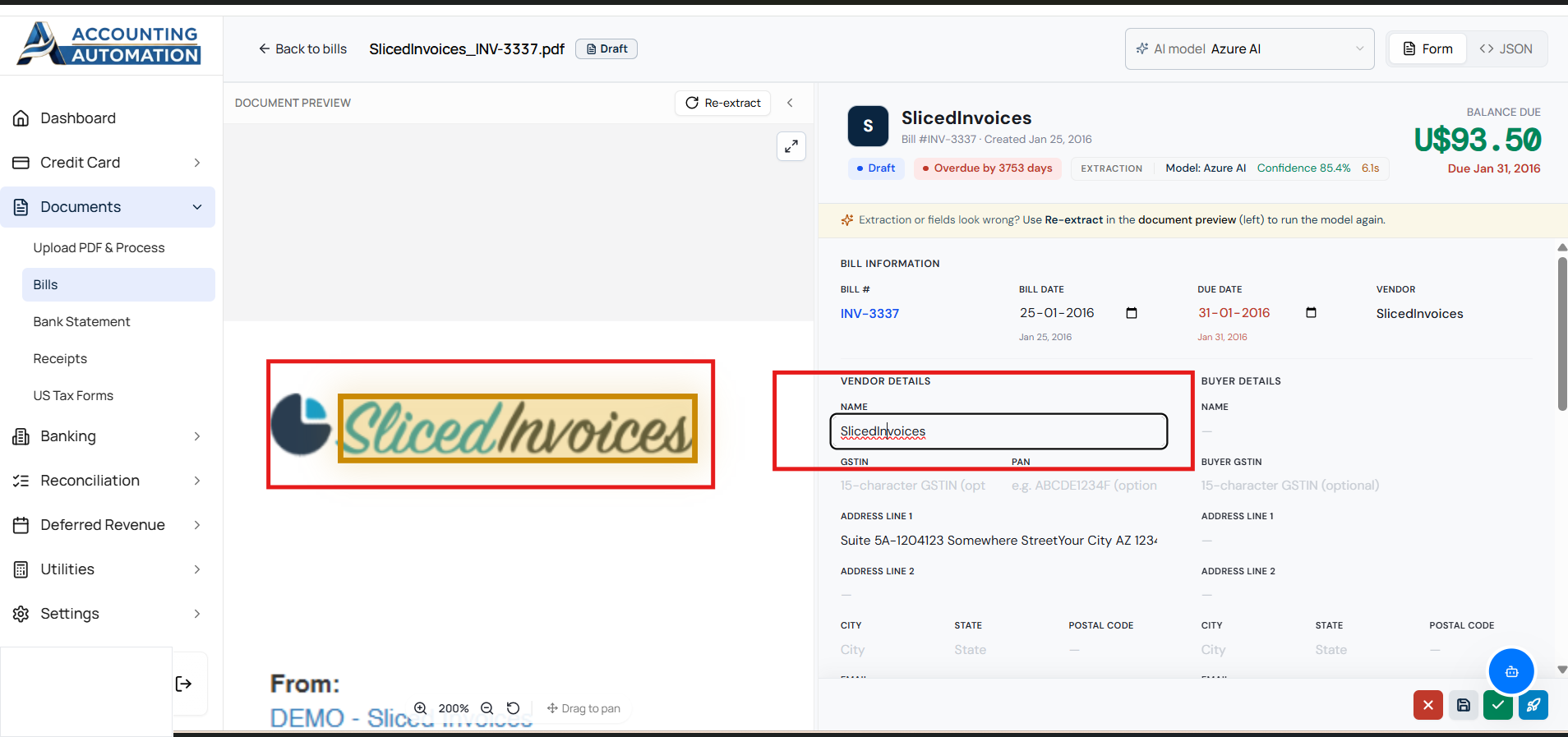Expand the preview to fullscreen
1568x737 pixels.
coord(791,146)
